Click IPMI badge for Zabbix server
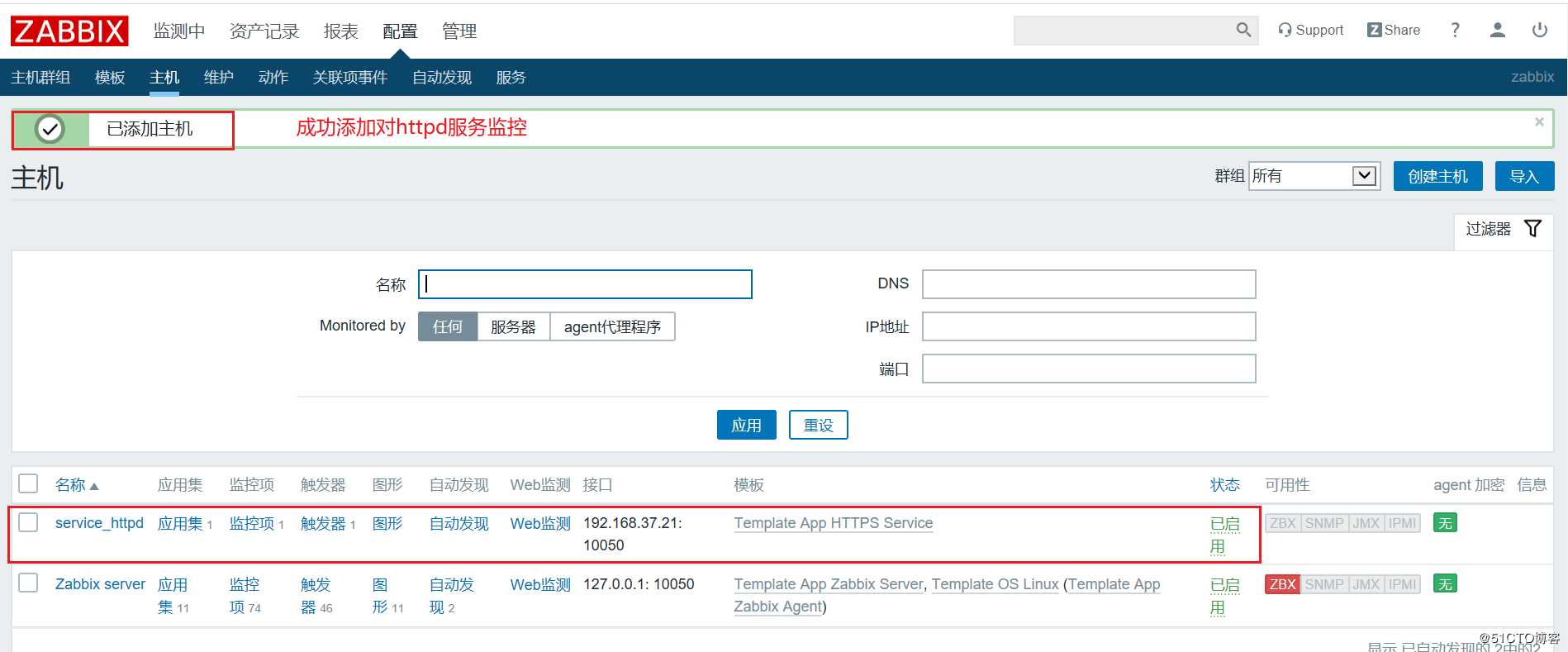Viewport: 1568px width, 652px height. (1402, 584)
